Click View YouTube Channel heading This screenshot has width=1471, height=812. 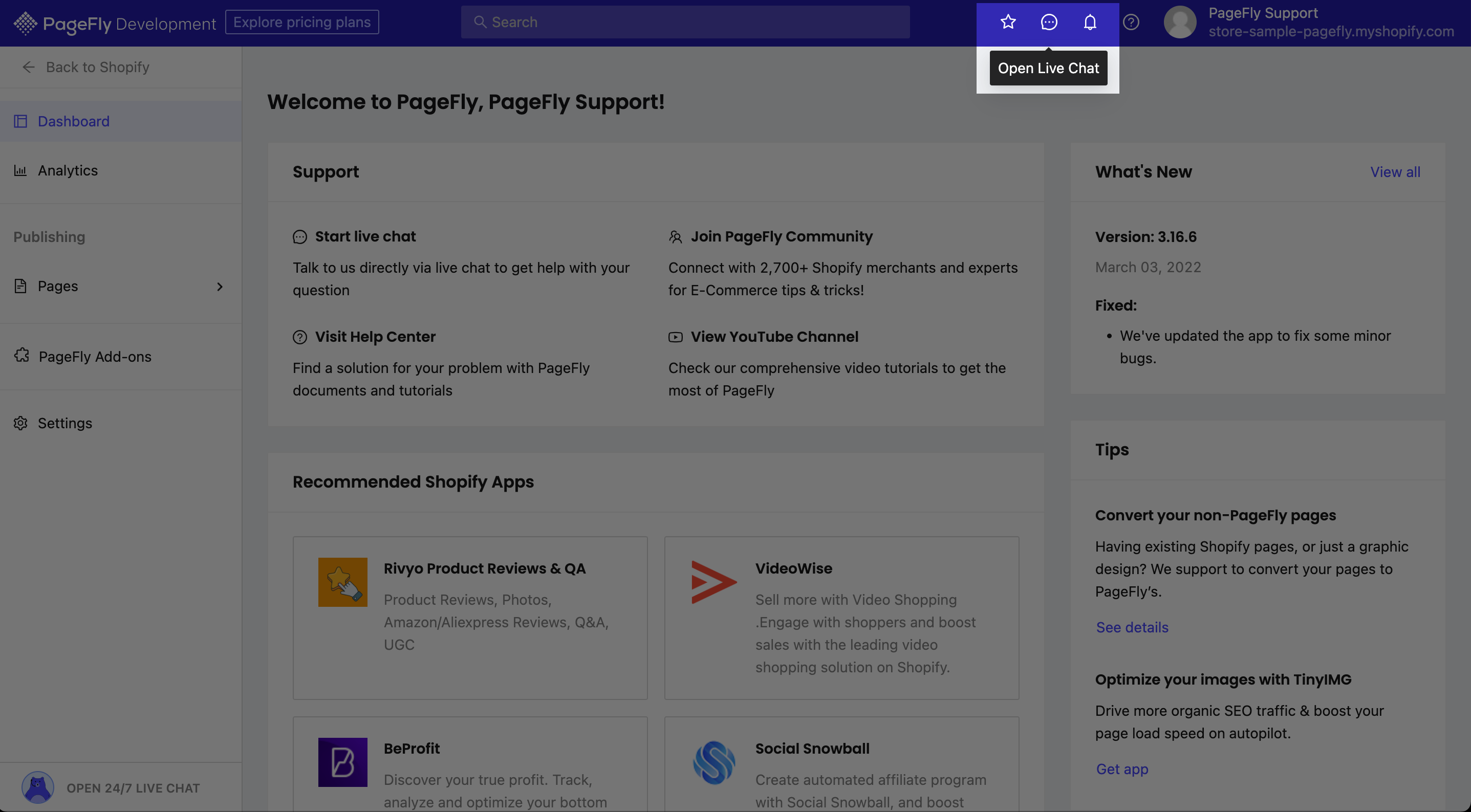[x=774, y=336]
